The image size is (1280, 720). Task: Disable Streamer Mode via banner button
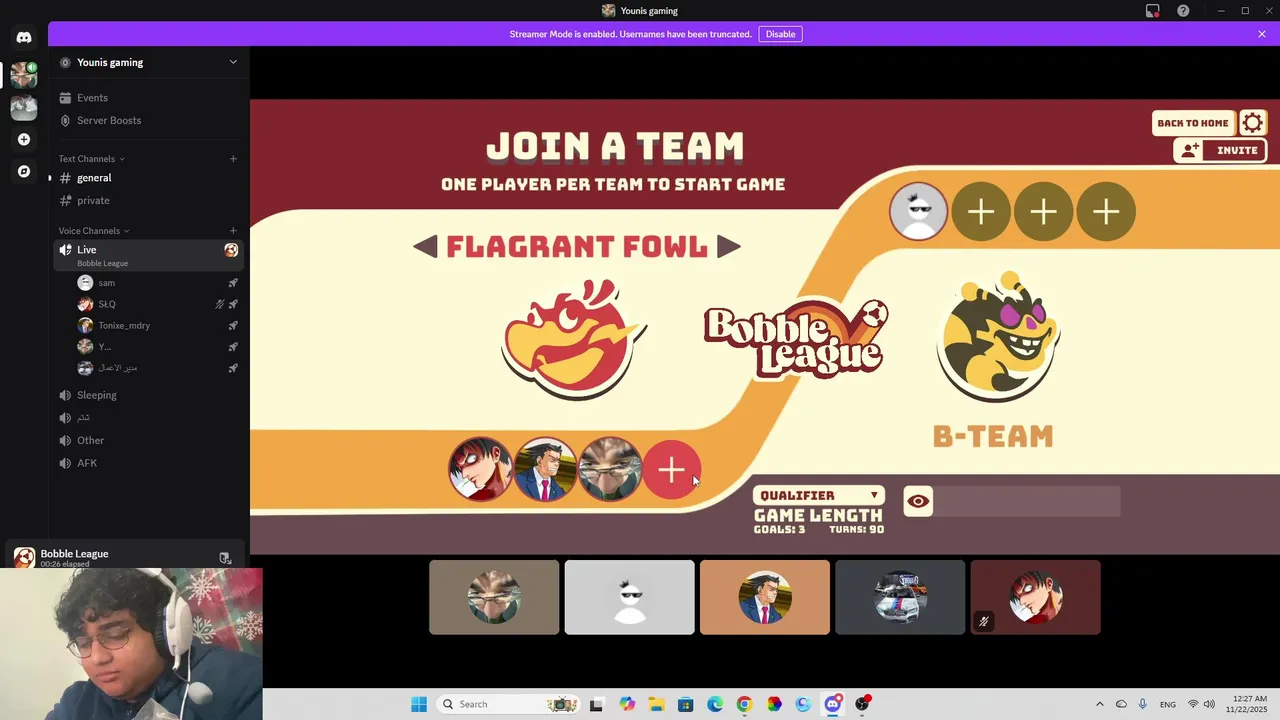tap(780, 34)
